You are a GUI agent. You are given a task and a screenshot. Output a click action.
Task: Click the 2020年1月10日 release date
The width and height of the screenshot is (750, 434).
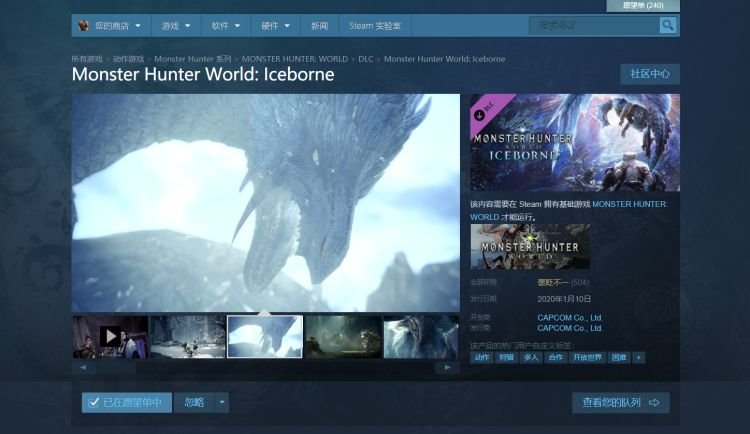pos(564,299)
